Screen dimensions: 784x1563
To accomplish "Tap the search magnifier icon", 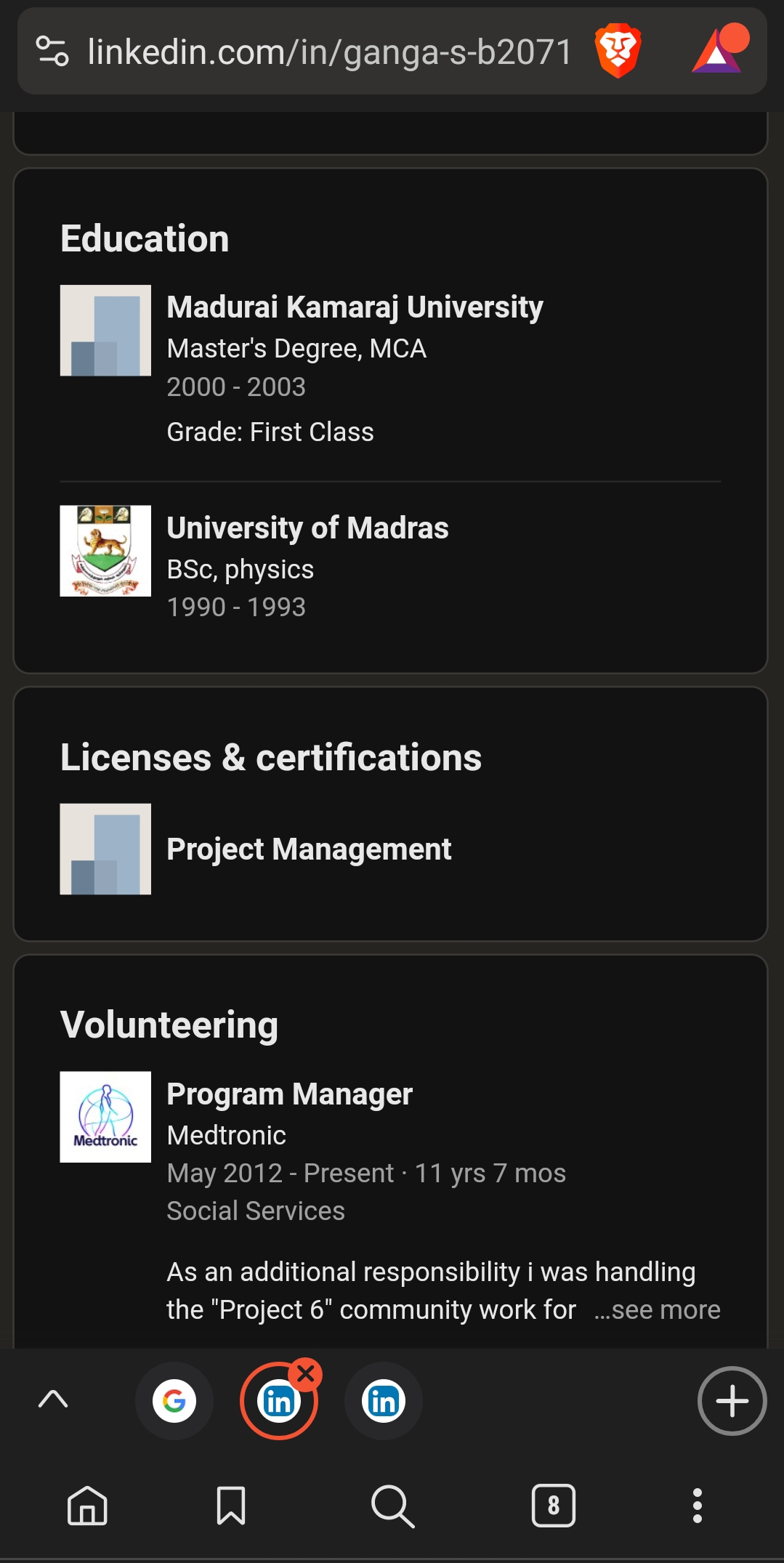I will (x=392, y=1505).
